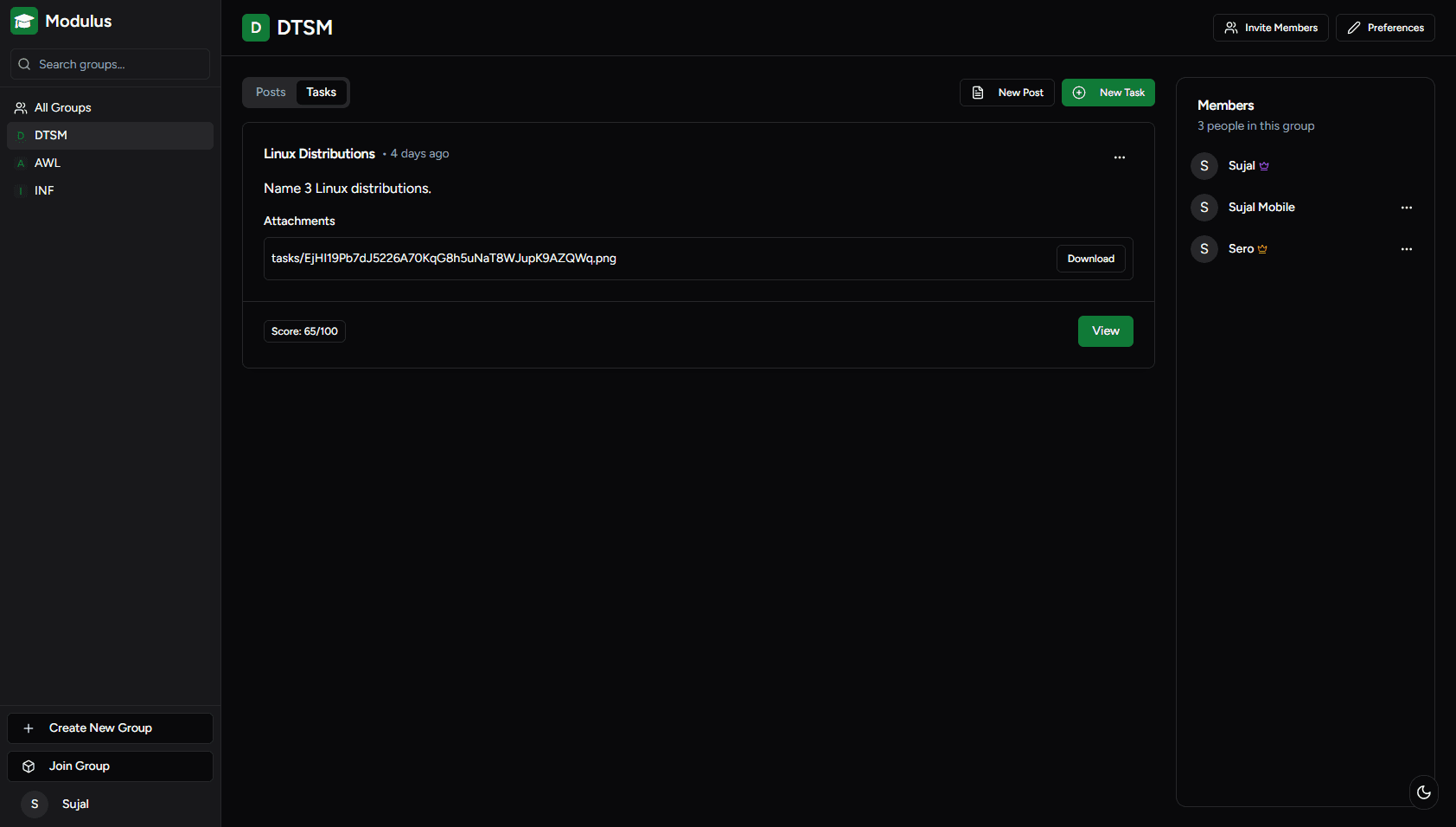Click the New Task plus-circle icon
This screenshot has width=1456, height=827.
(x=1079, y=93)
